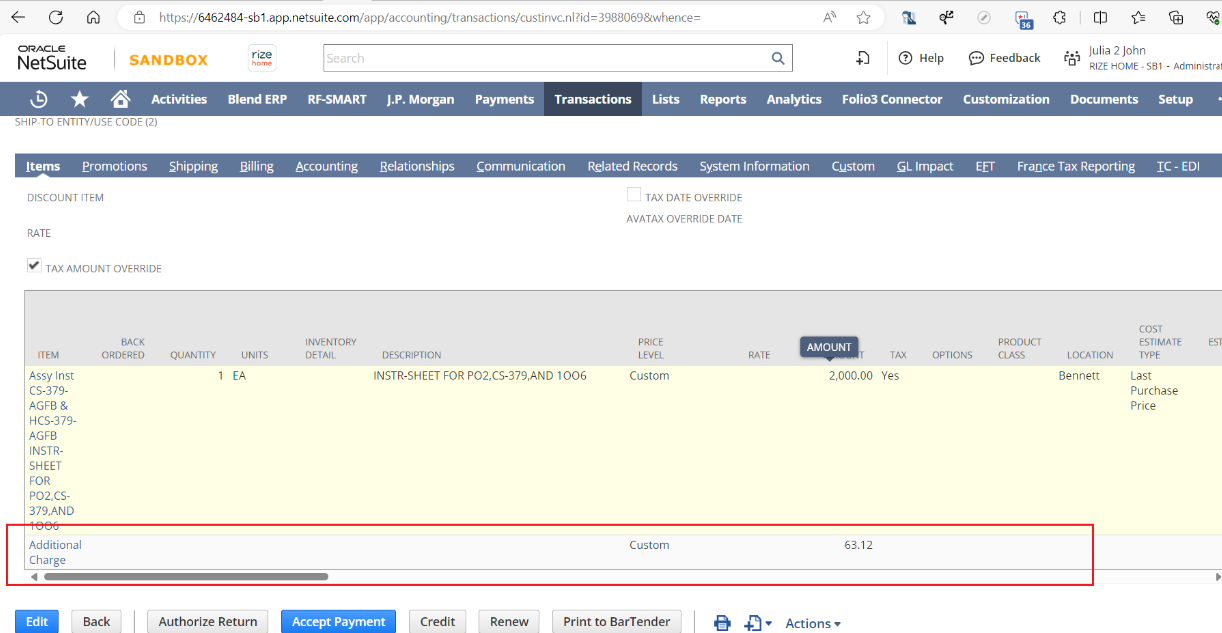
Task: Click the print icon near Actions
Action: 722,623
